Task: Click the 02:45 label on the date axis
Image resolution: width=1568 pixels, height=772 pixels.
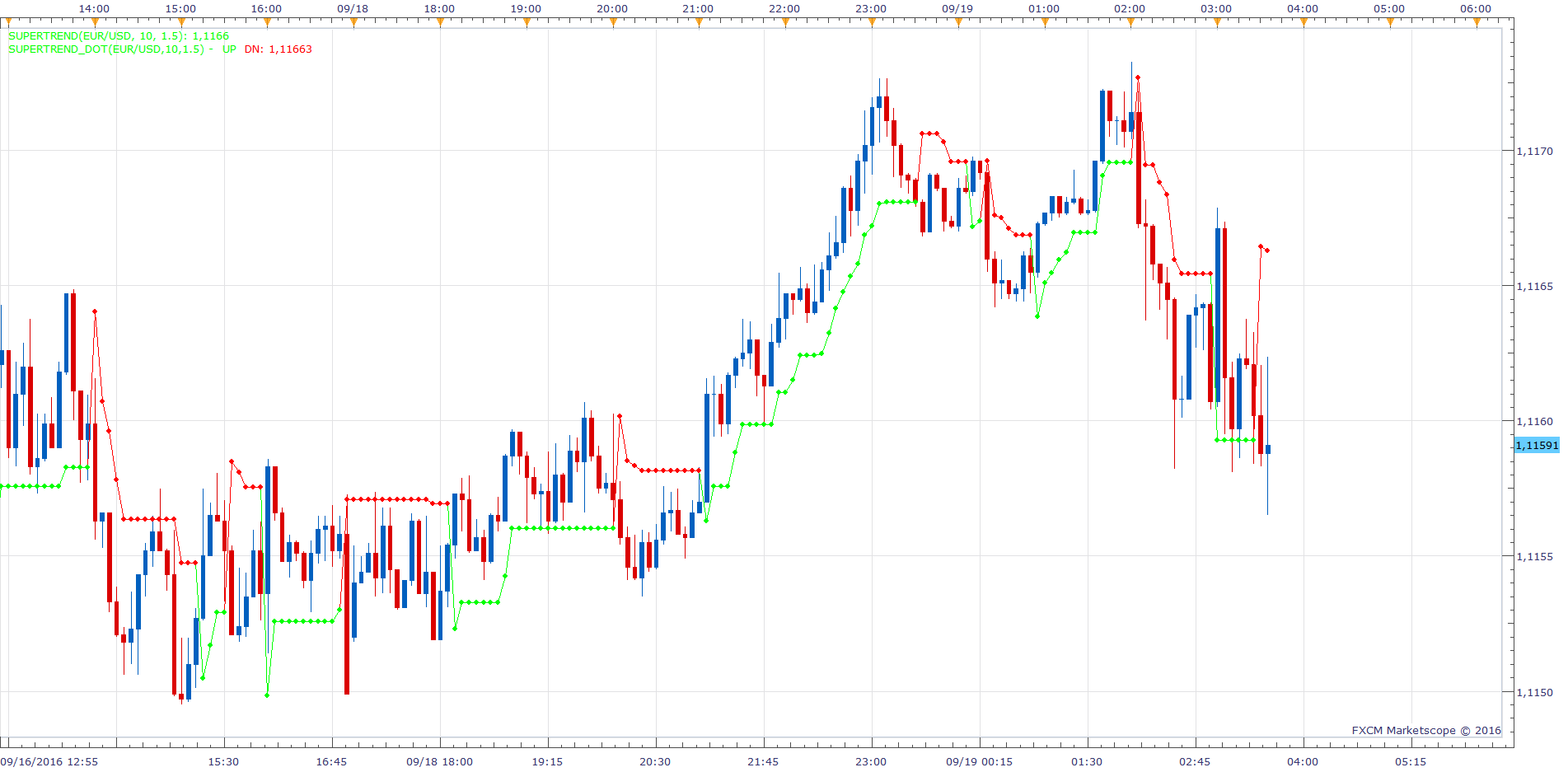Action: (1195, 762)
